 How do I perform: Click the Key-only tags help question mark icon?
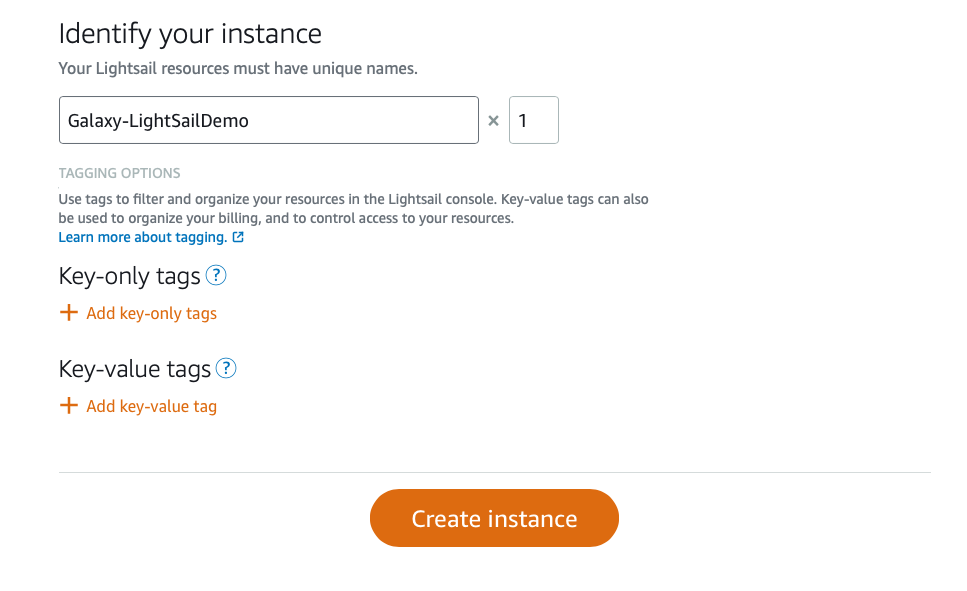click(216, 275)
